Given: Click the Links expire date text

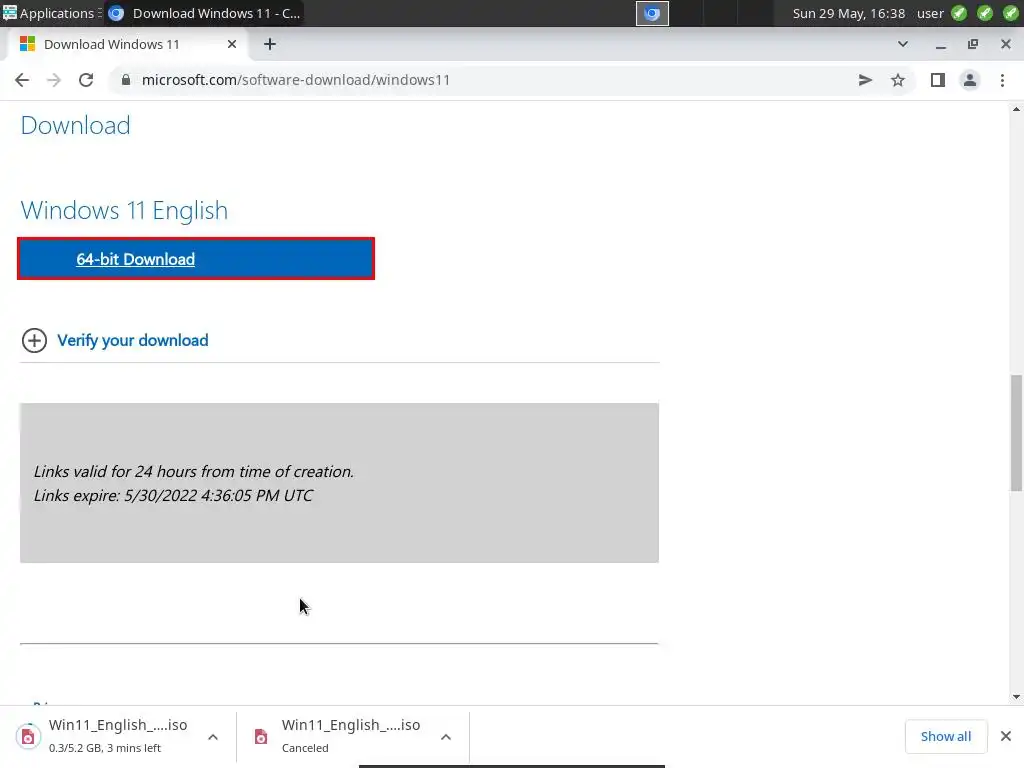Looking at the screenshot, I should click(x=173, y=496).
